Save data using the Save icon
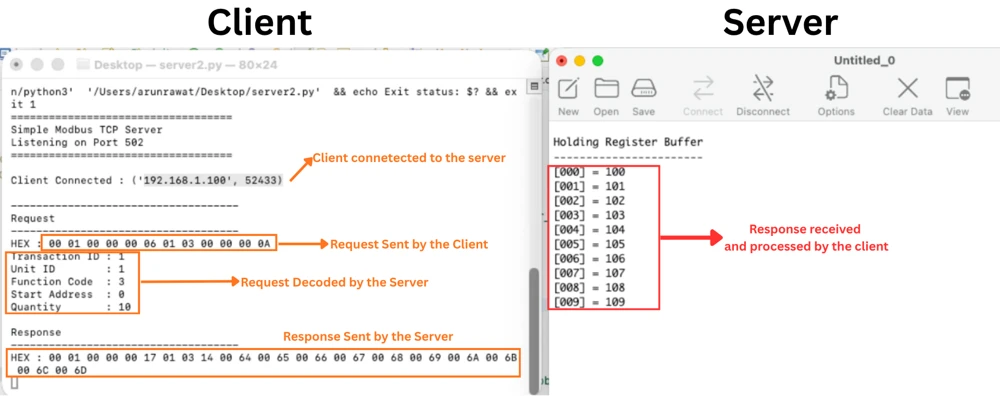 tap(643, 88)
